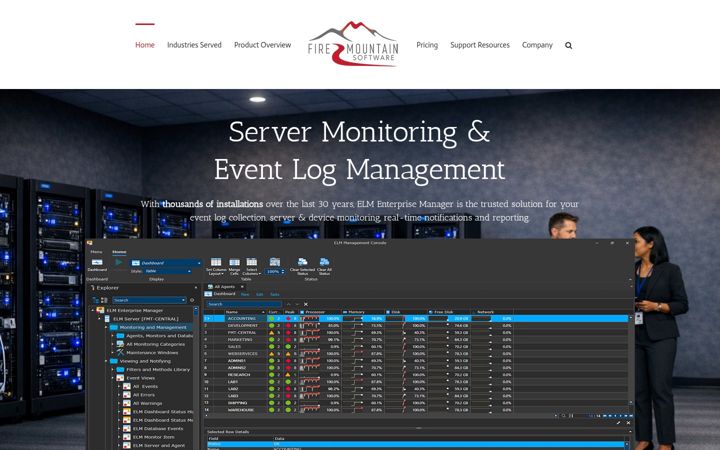Click the All Events view icon
The image size is (720, 450).
point(127,386)
